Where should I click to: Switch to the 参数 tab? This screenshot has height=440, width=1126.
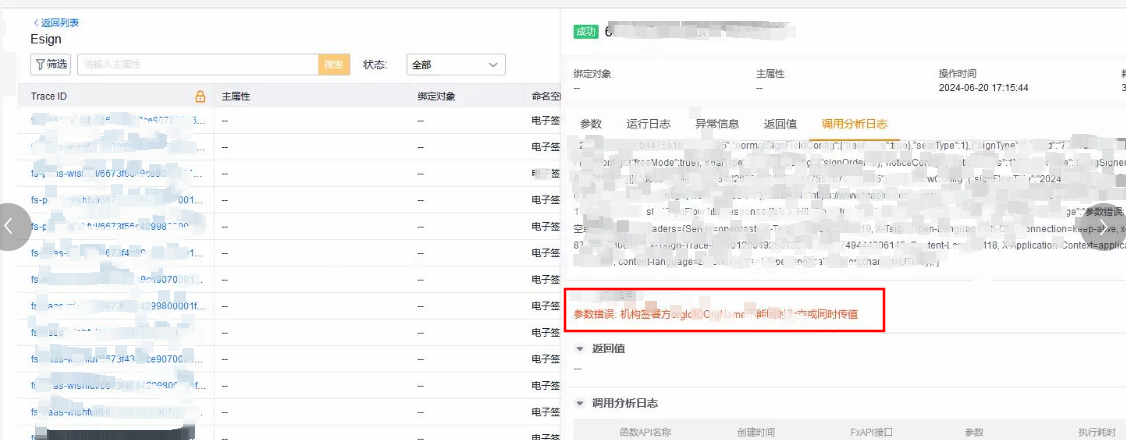[x=591, y=124]
